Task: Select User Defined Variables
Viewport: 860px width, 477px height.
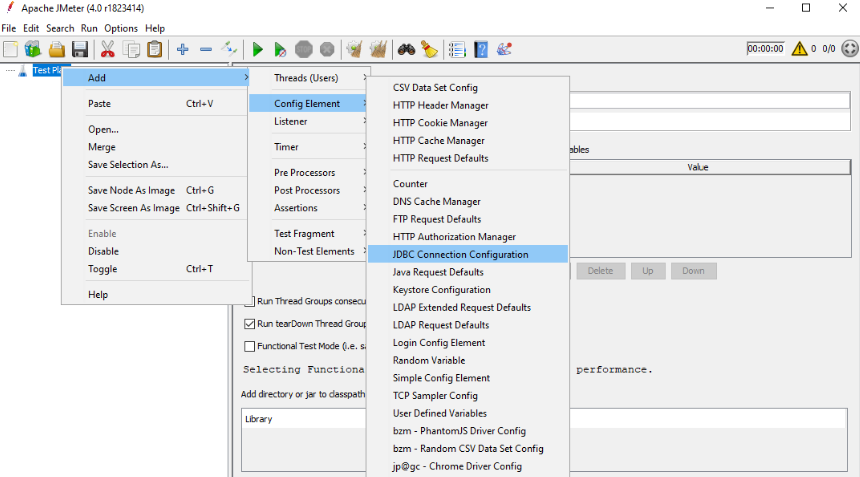Action: point(468,413)
